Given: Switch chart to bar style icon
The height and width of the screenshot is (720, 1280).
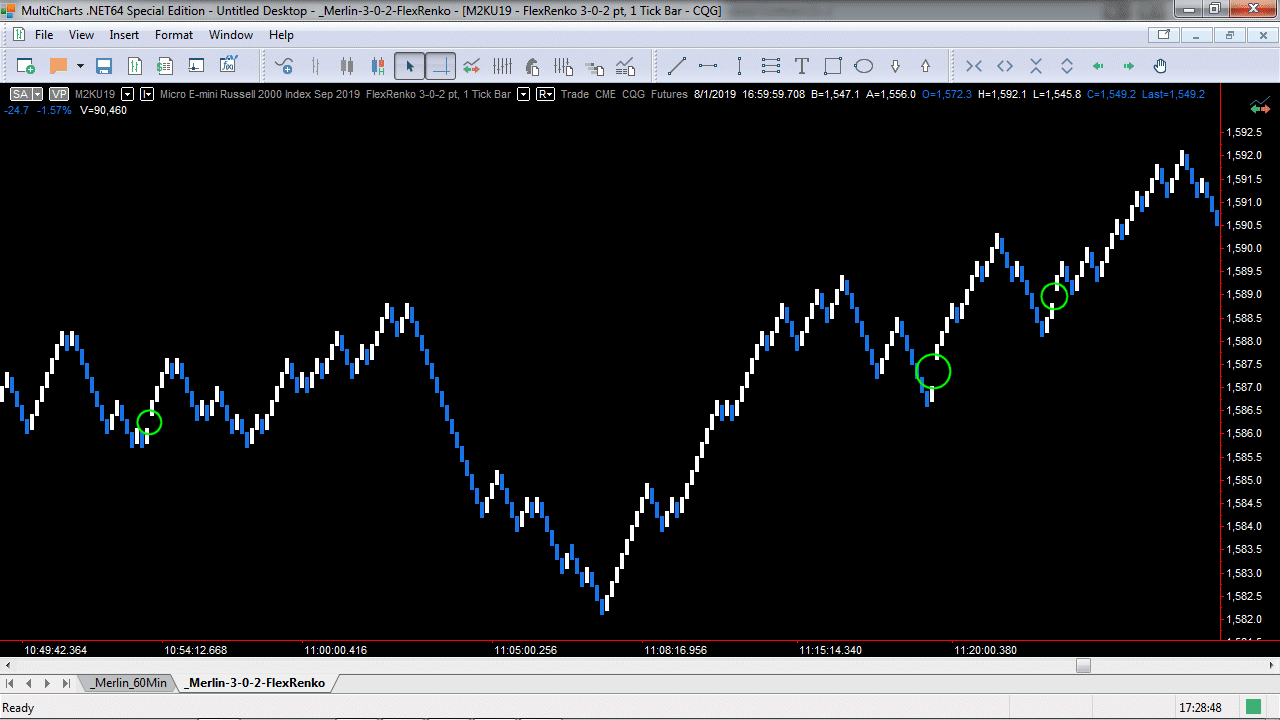Looking at the screenshot, I should [x=316, y=66].
